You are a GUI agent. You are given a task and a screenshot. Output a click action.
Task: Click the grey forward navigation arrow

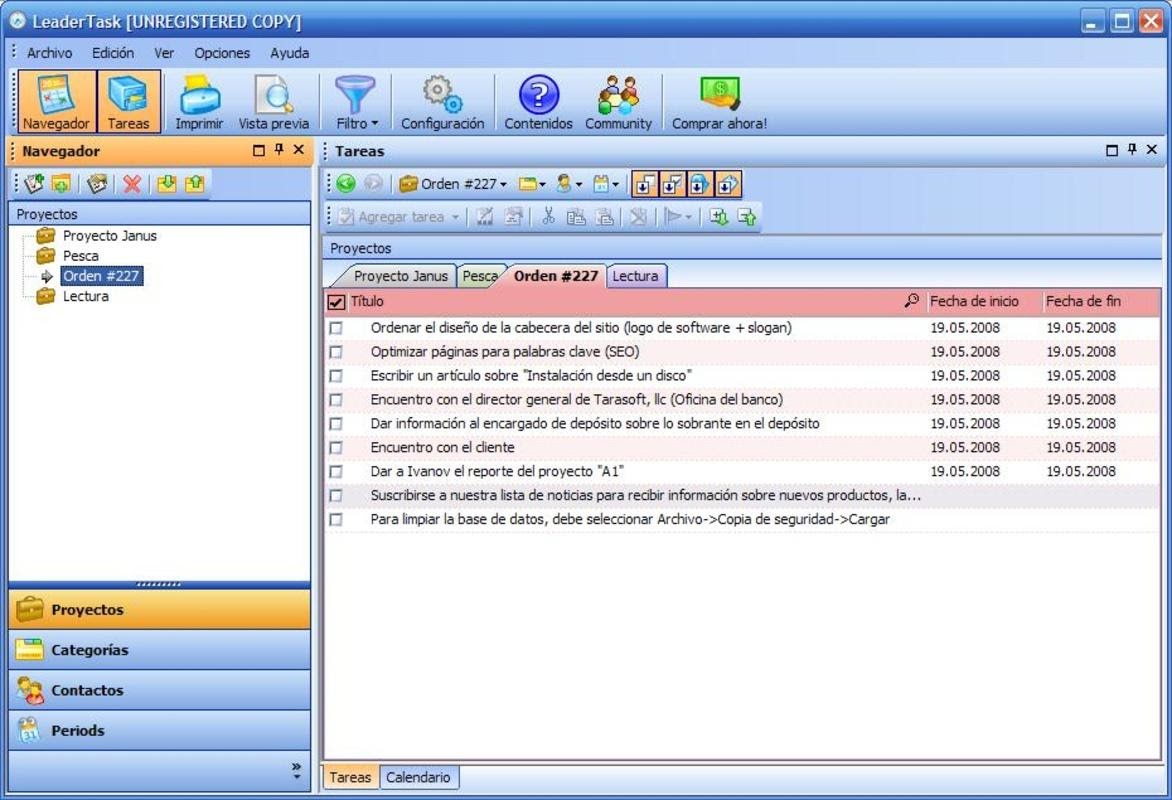tap(373, 183)
